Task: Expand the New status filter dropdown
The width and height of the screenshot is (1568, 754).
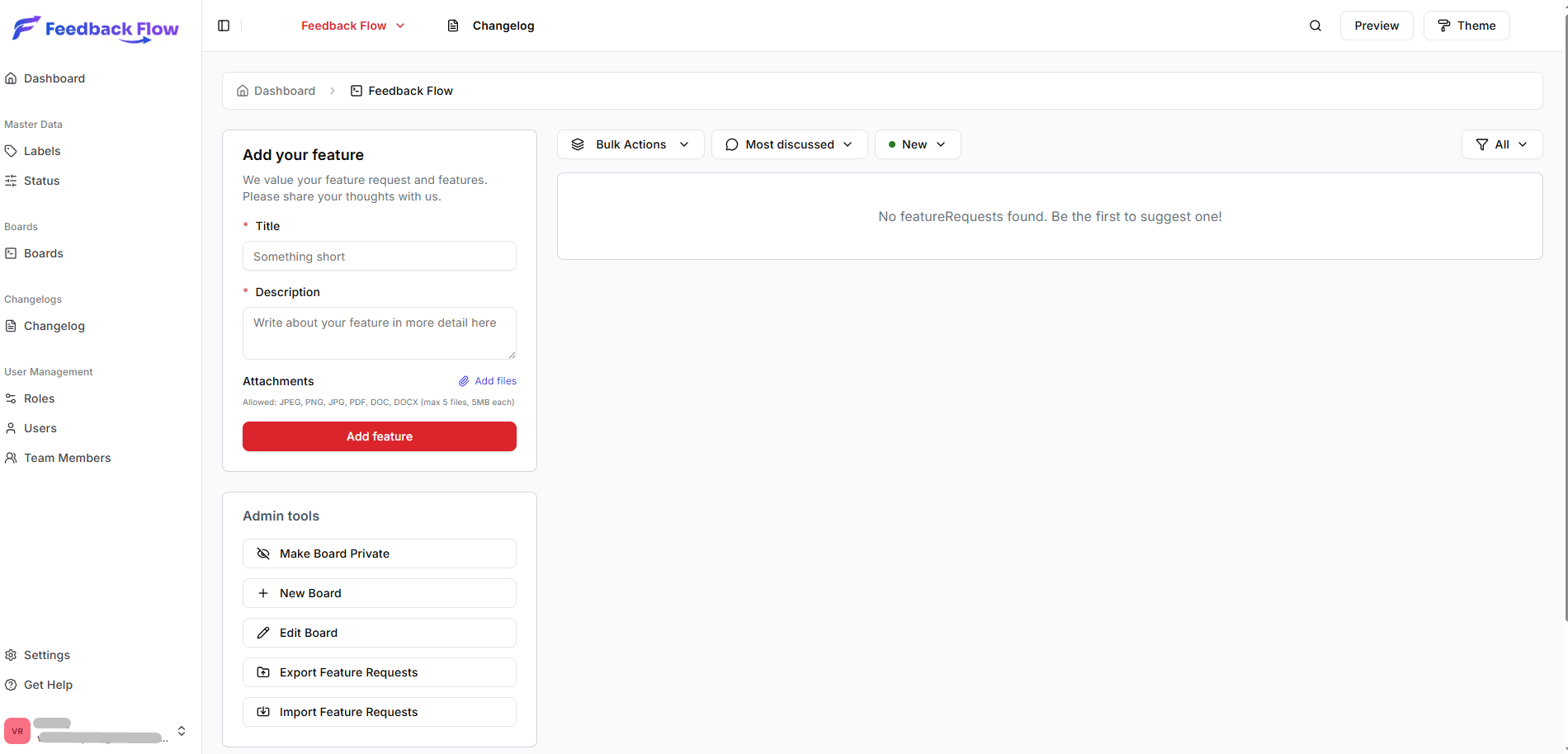Action: coord(917,144)
